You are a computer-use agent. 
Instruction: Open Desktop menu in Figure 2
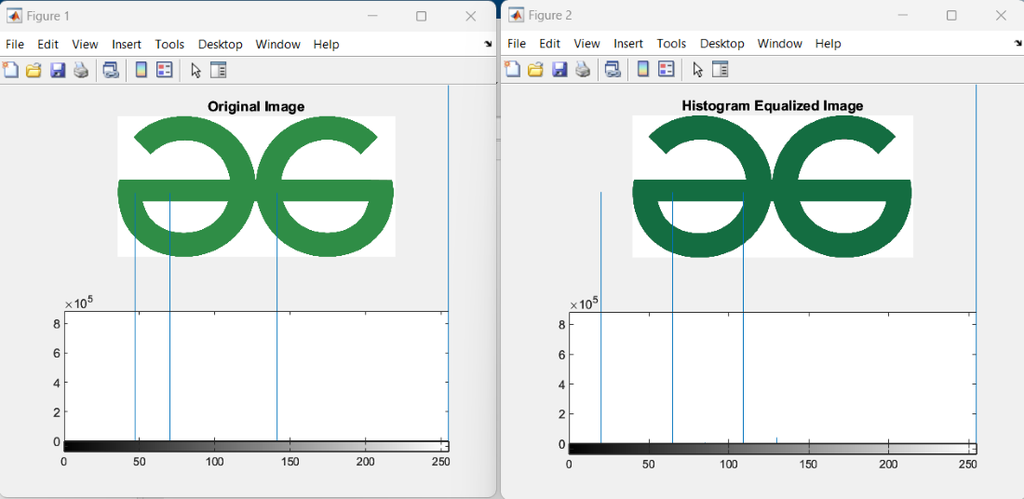point(722,43)
